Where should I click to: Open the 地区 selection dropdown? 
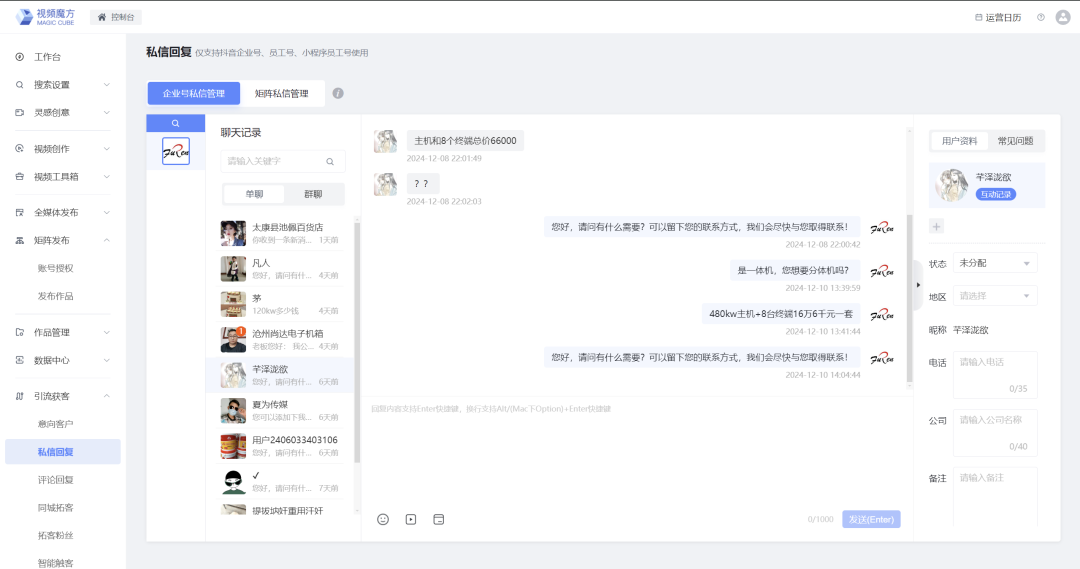[x=994, y=296]
